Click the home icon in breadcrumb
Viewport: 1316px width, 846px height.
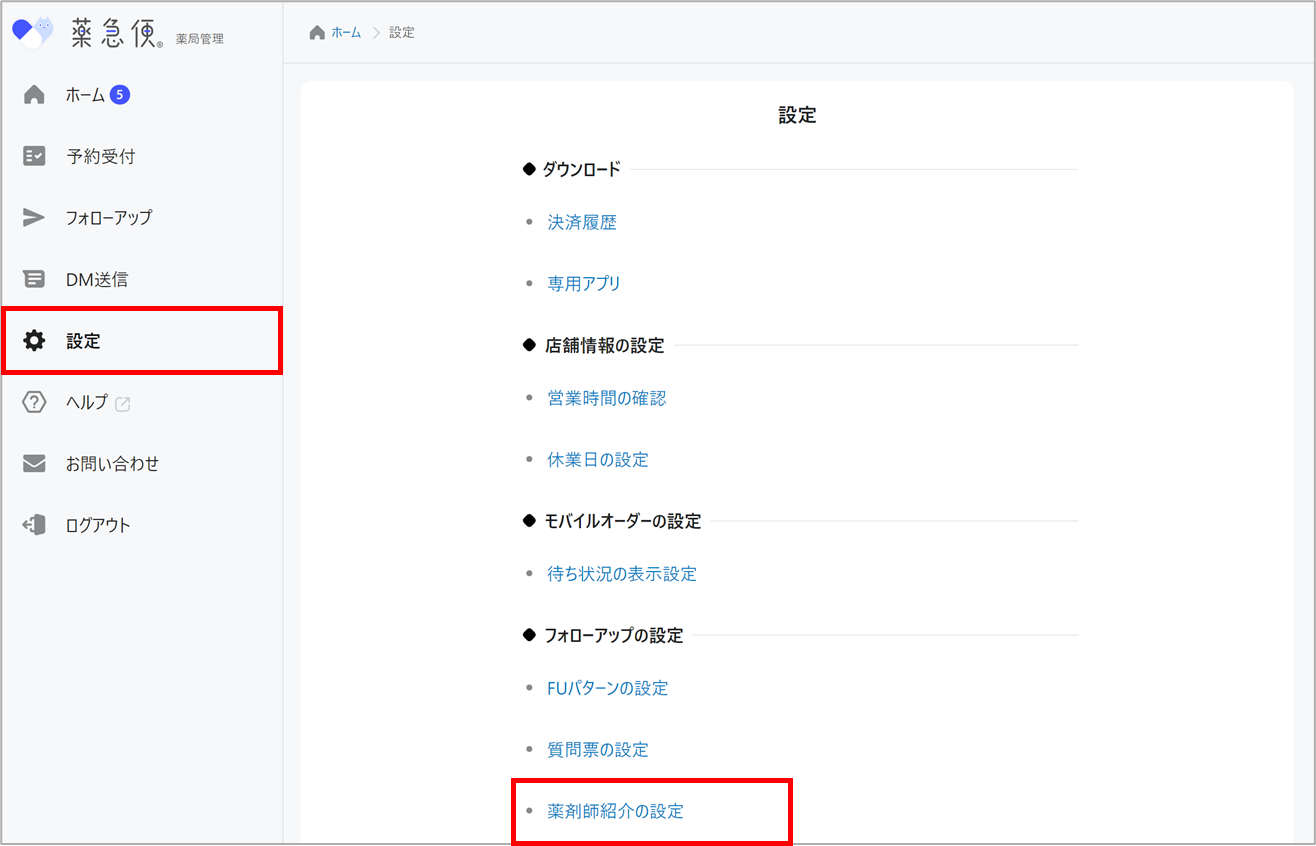click(317, 33)
